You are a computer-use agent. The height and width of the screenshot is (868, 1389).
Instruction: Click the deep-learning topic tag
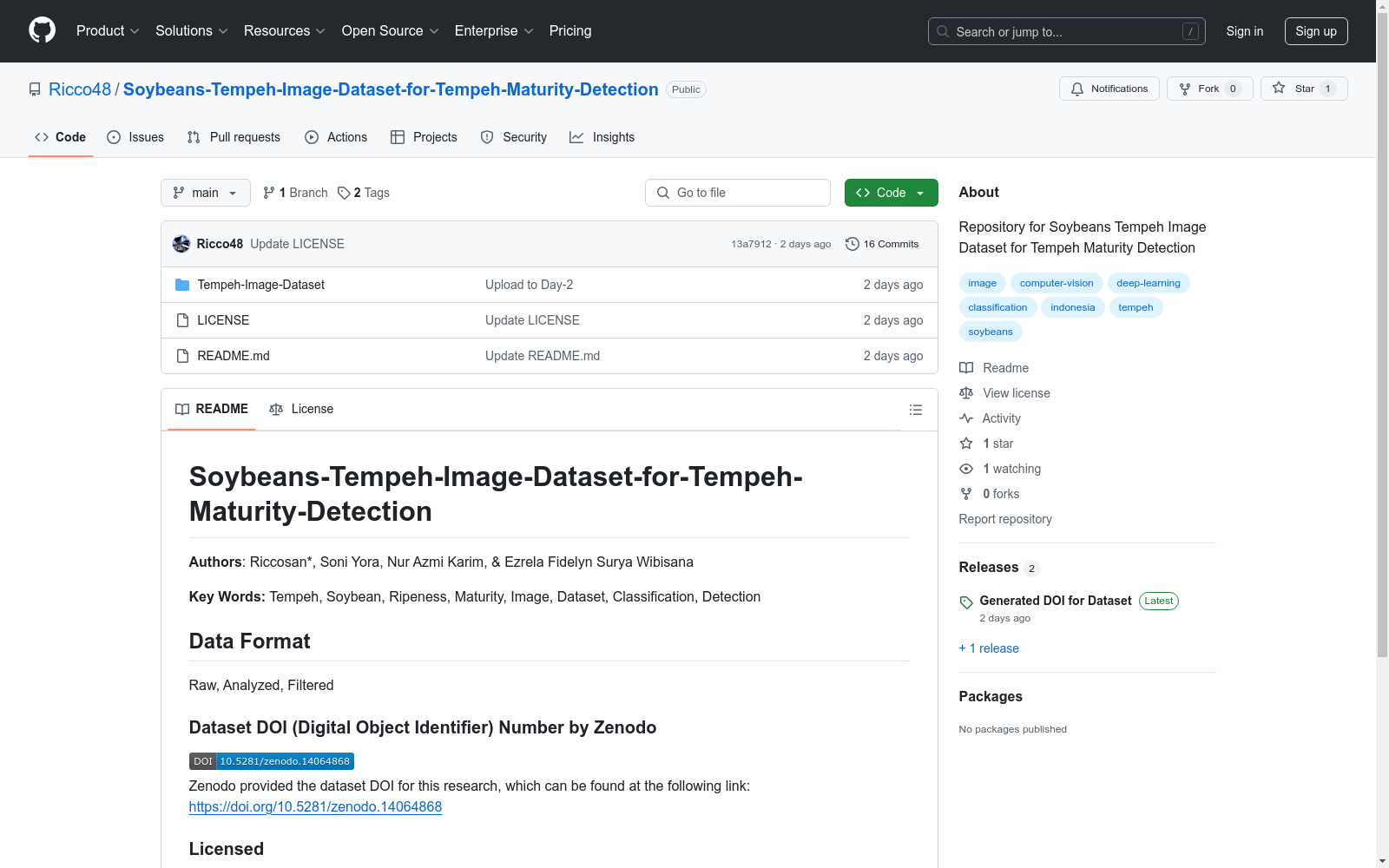tap(1149, 283)
